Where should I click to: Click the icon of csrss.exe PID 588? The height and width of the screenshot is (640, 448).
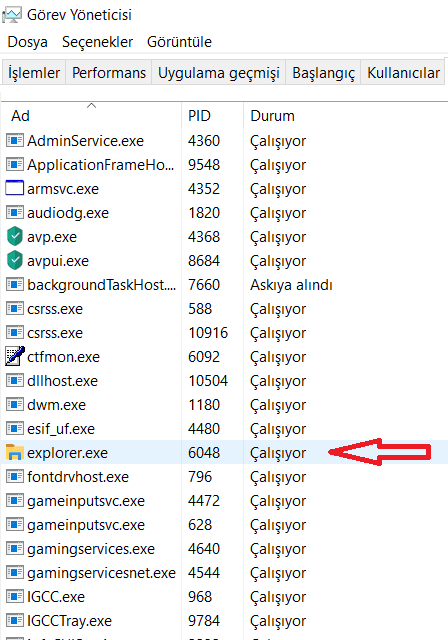pyautogui.click(x=15, y=309)
